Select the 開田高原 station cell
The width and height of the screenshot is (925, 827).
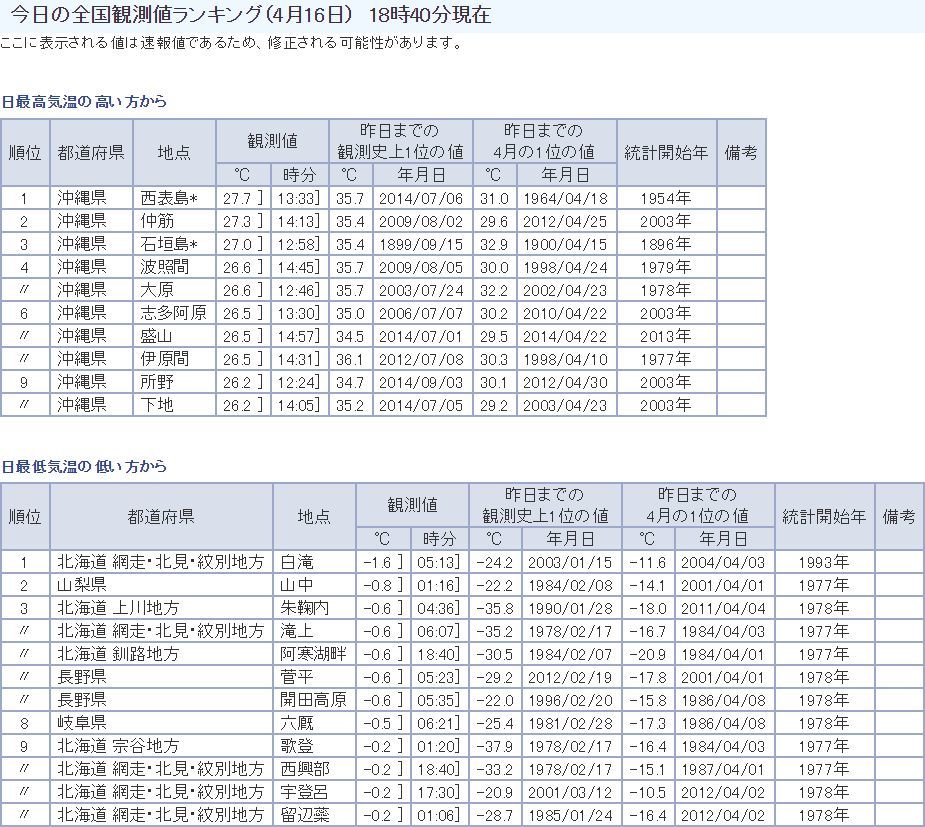(x=313, y=700)
